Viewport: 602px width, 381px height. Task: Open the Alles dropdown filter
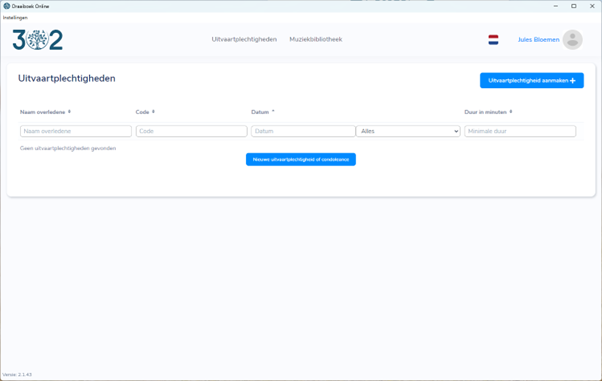[x=408, y=131]
